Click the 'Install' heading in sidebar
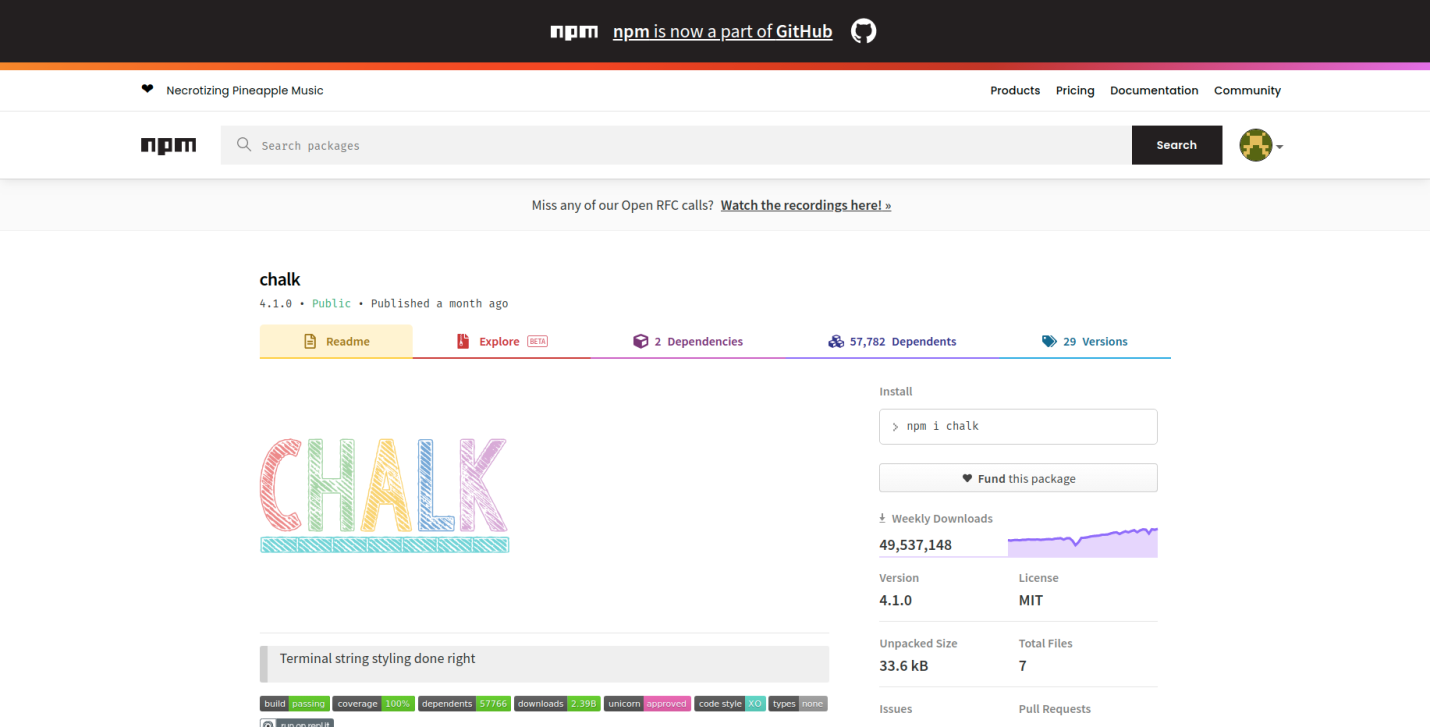Image resolution: width=1430 pixels, height=727 pixels. 896,392
